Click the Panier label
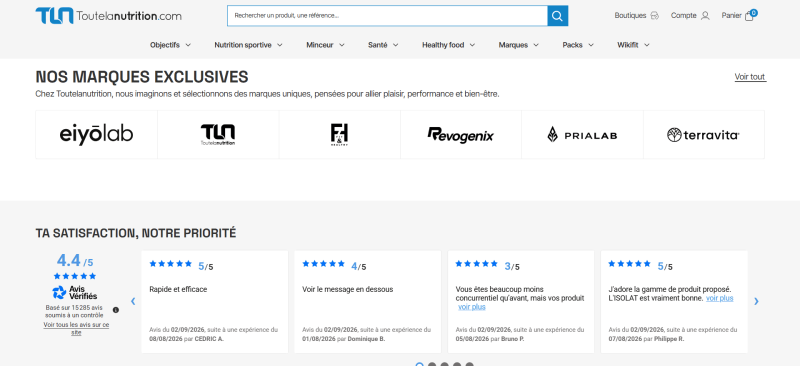Viewport: 800px width, 366px height. coord(731,16)
